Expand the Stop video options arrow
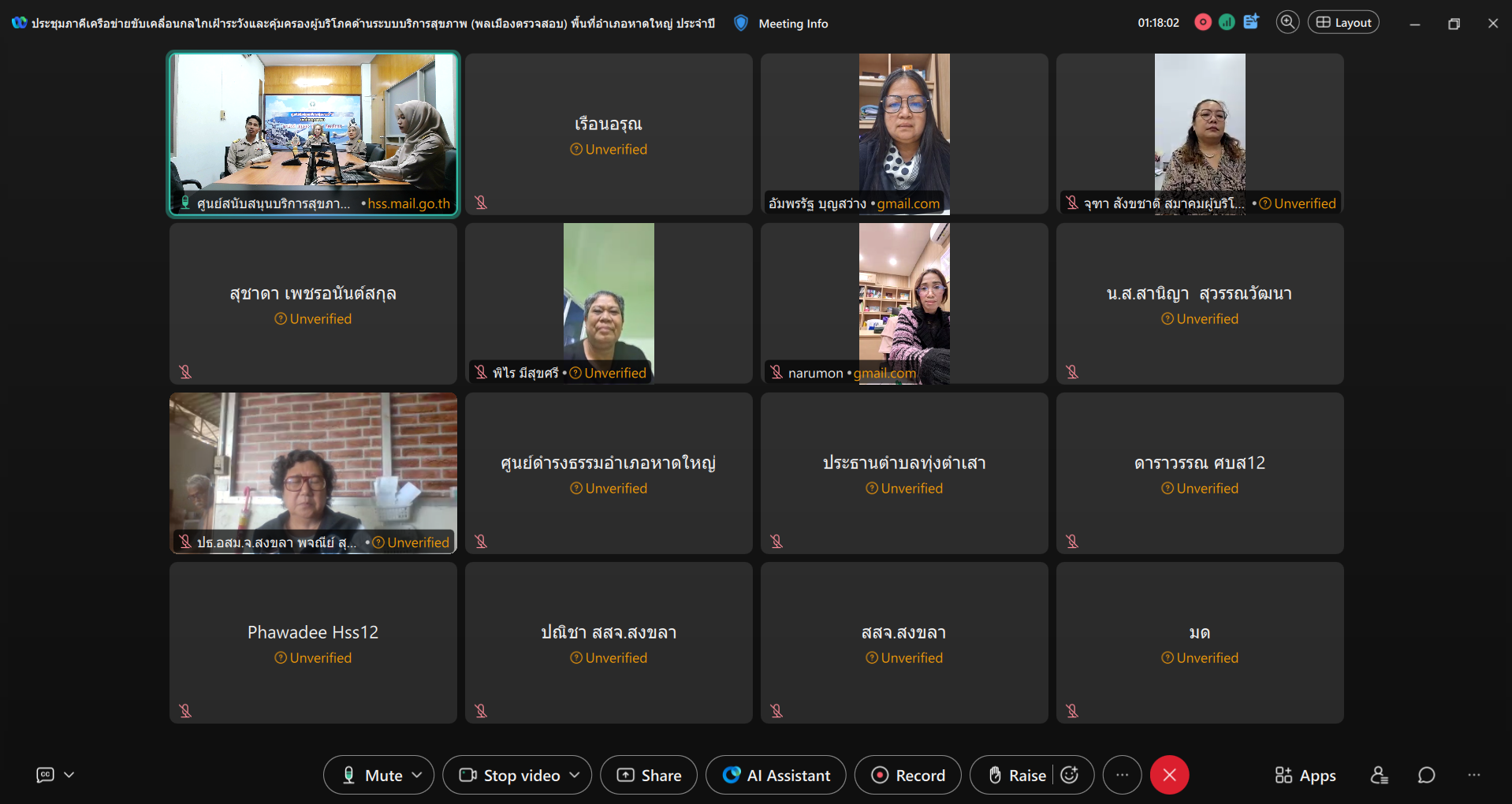This screenshot has width=1512, height=804. [575, 776]
